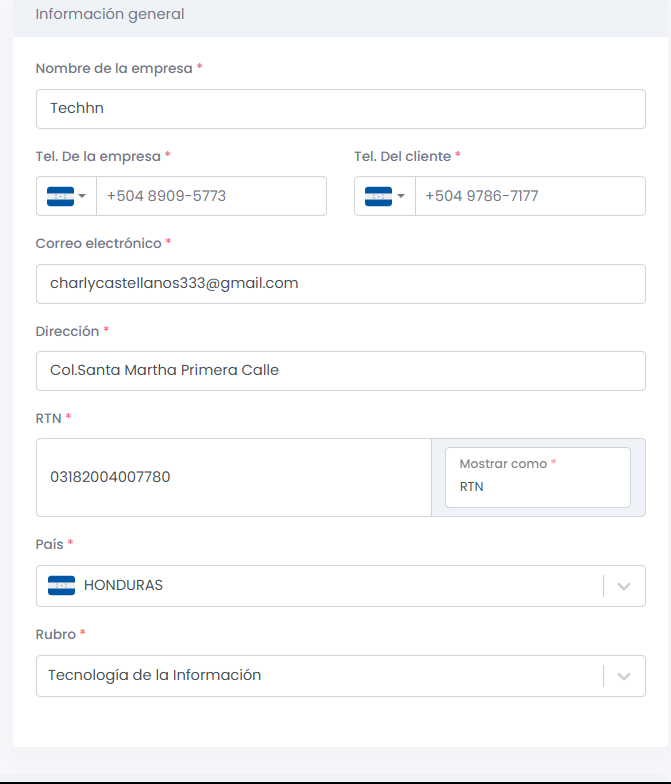Click the Honduras flag in client phone field
This screenshot has width=671, height=784.
coord(378,196)
